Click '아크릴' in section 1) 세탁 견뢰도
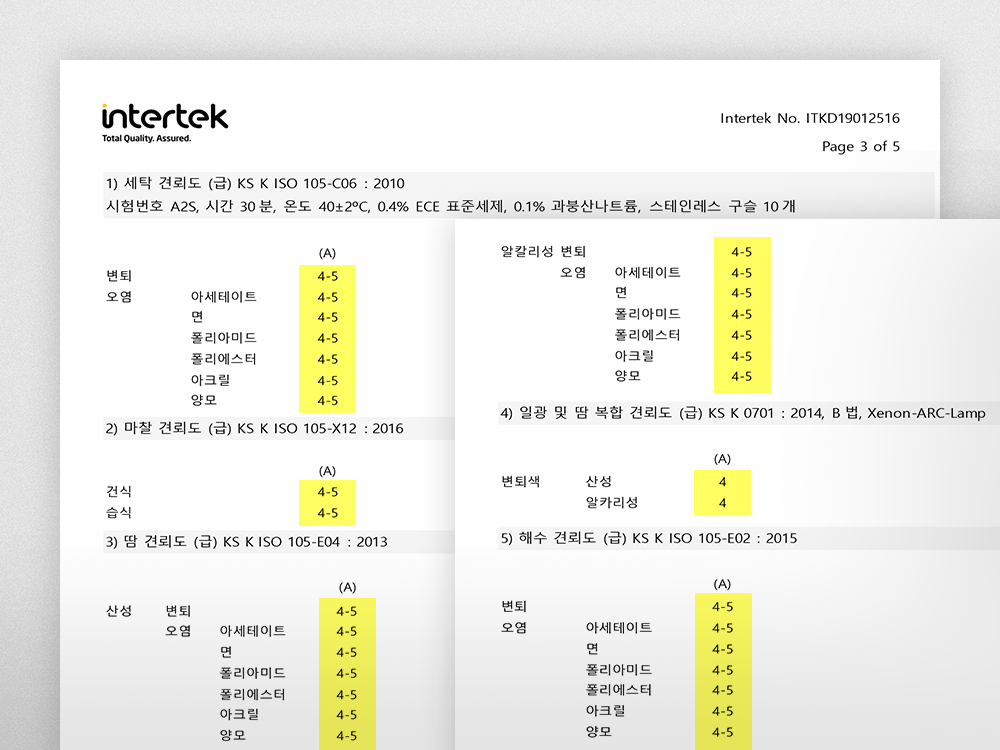Viewport: 1000px width, 750px height. click(210, 379)
